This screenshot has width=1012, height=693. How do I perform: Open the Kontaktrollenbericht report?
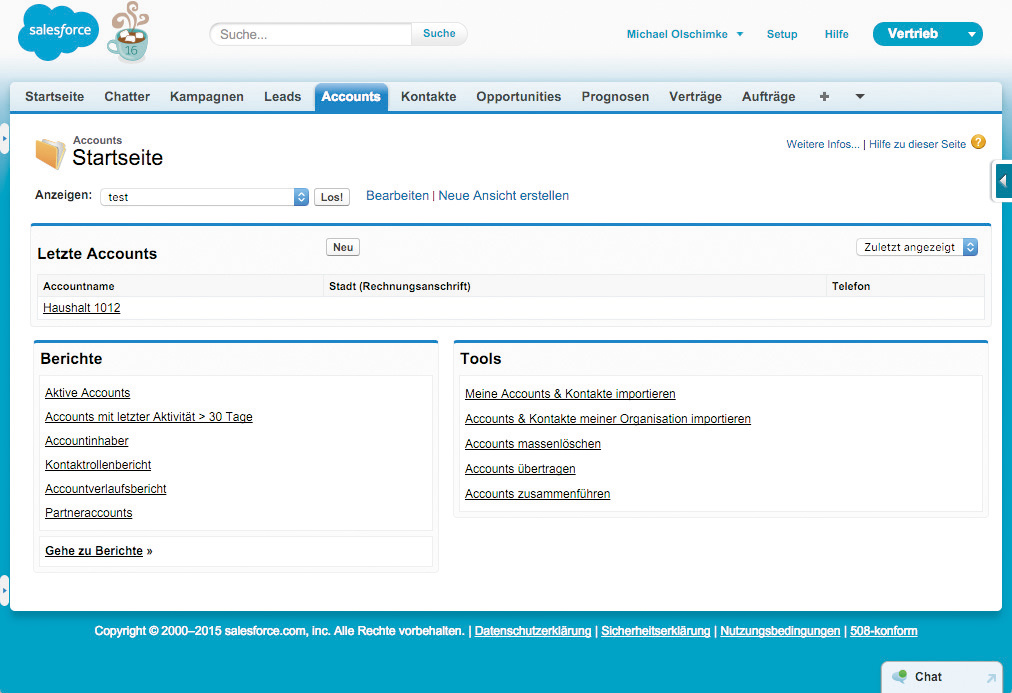98,465
